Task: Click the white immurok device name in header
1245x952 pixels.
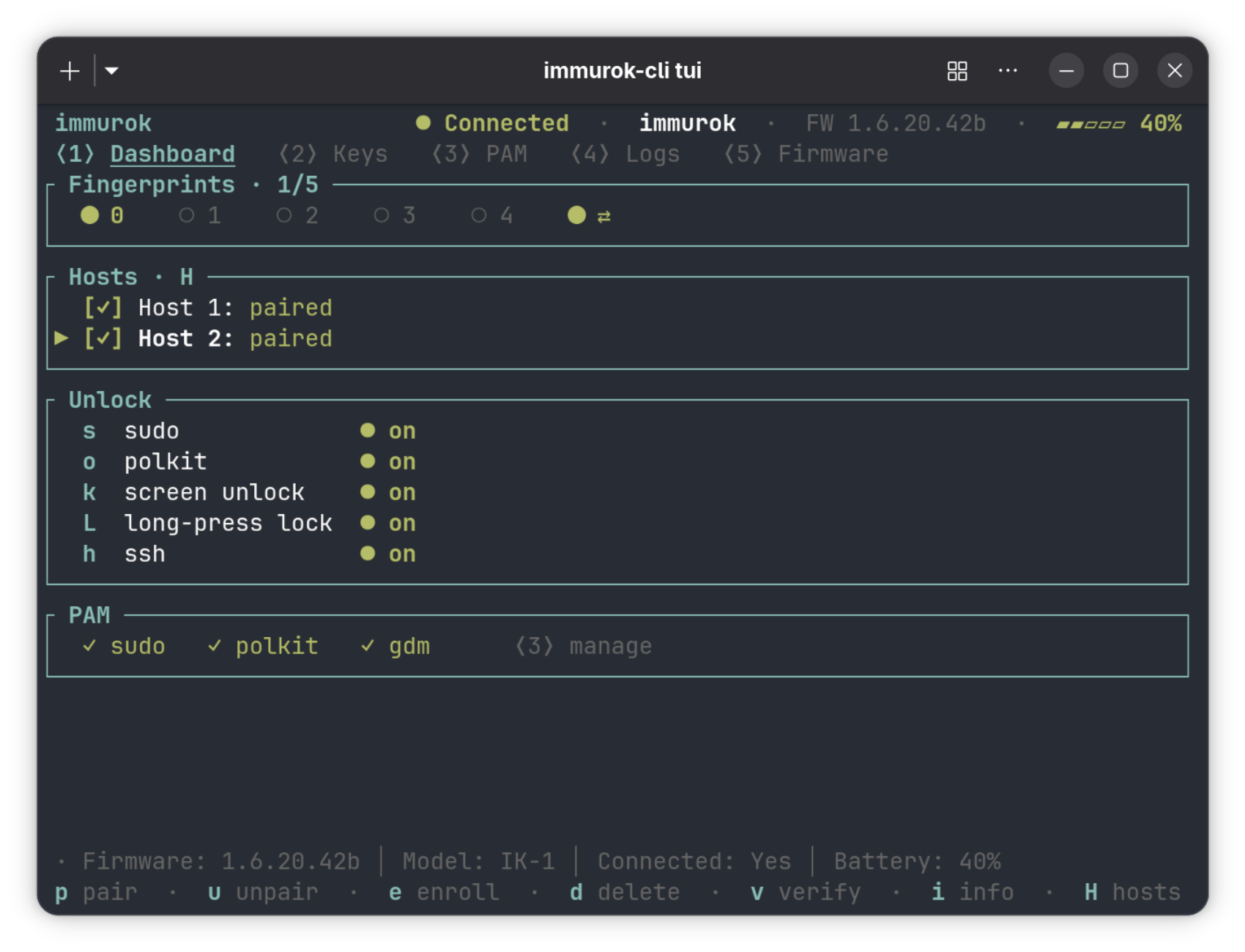Action: coord(688,123)
